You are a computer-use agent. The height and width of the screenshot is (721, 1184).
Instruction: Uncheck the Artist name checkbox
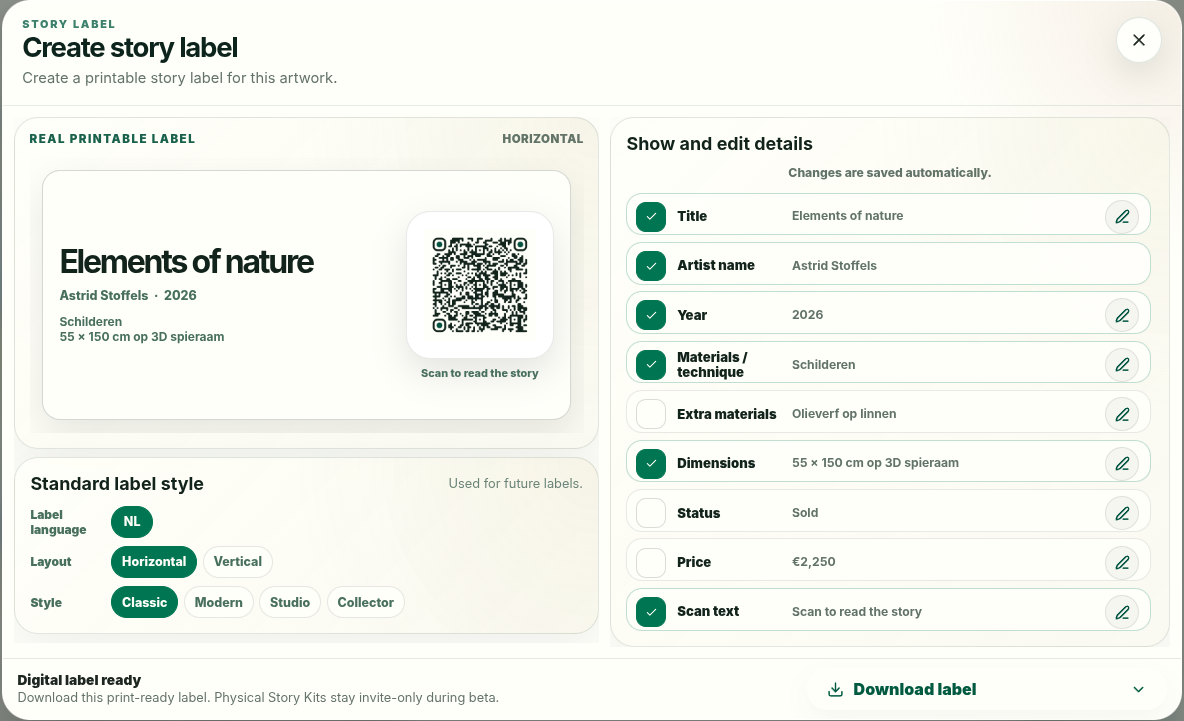[x=651, y=266]
